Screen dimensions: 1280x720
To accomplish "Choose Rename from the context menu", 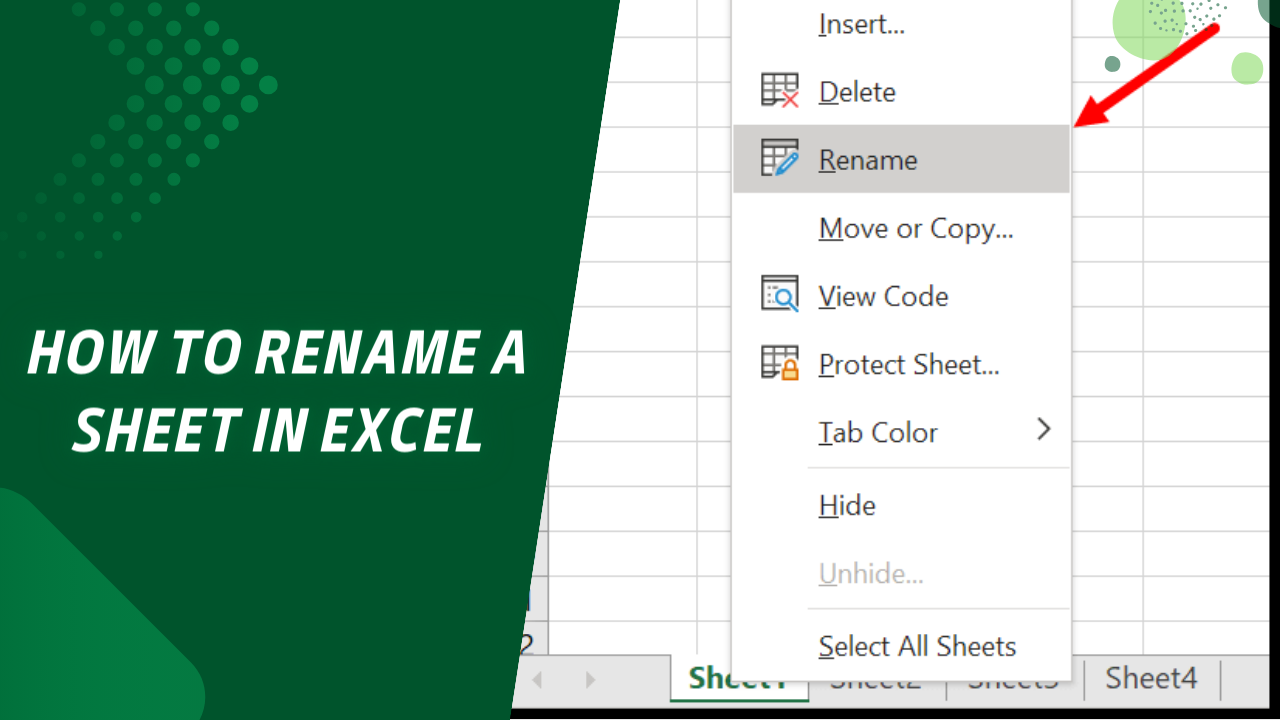I will coord(867,159).
